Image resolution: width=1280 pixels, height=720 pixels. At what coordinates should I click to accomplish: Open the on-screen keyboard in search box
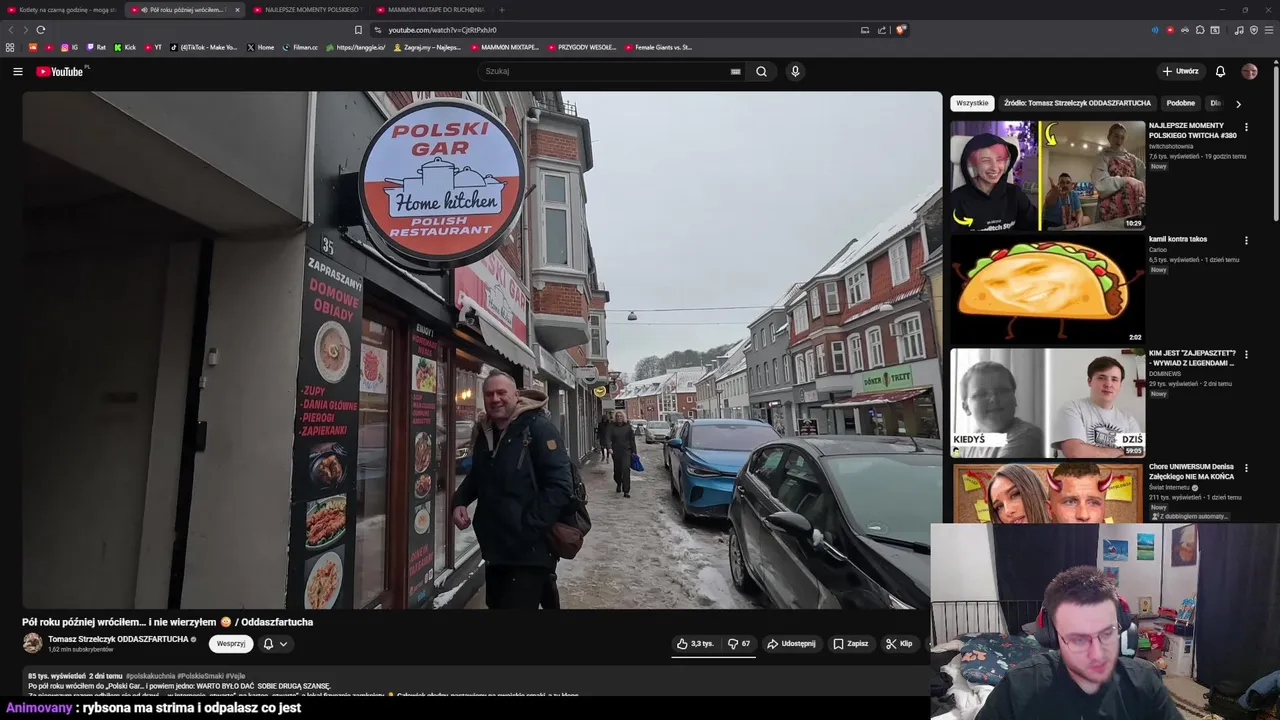(x=736, y=71)
